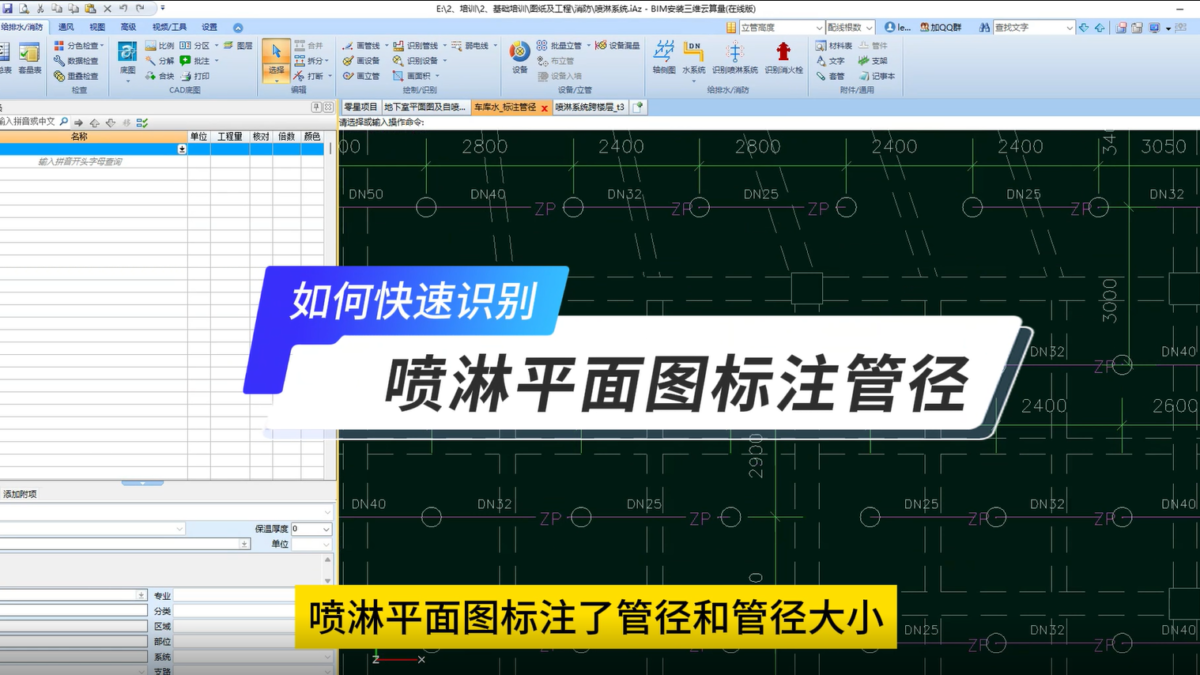Viewport: 1200px width, 675px height.
Task: Expand the 画管线 dropdown arrow
Action: [385, 46]
